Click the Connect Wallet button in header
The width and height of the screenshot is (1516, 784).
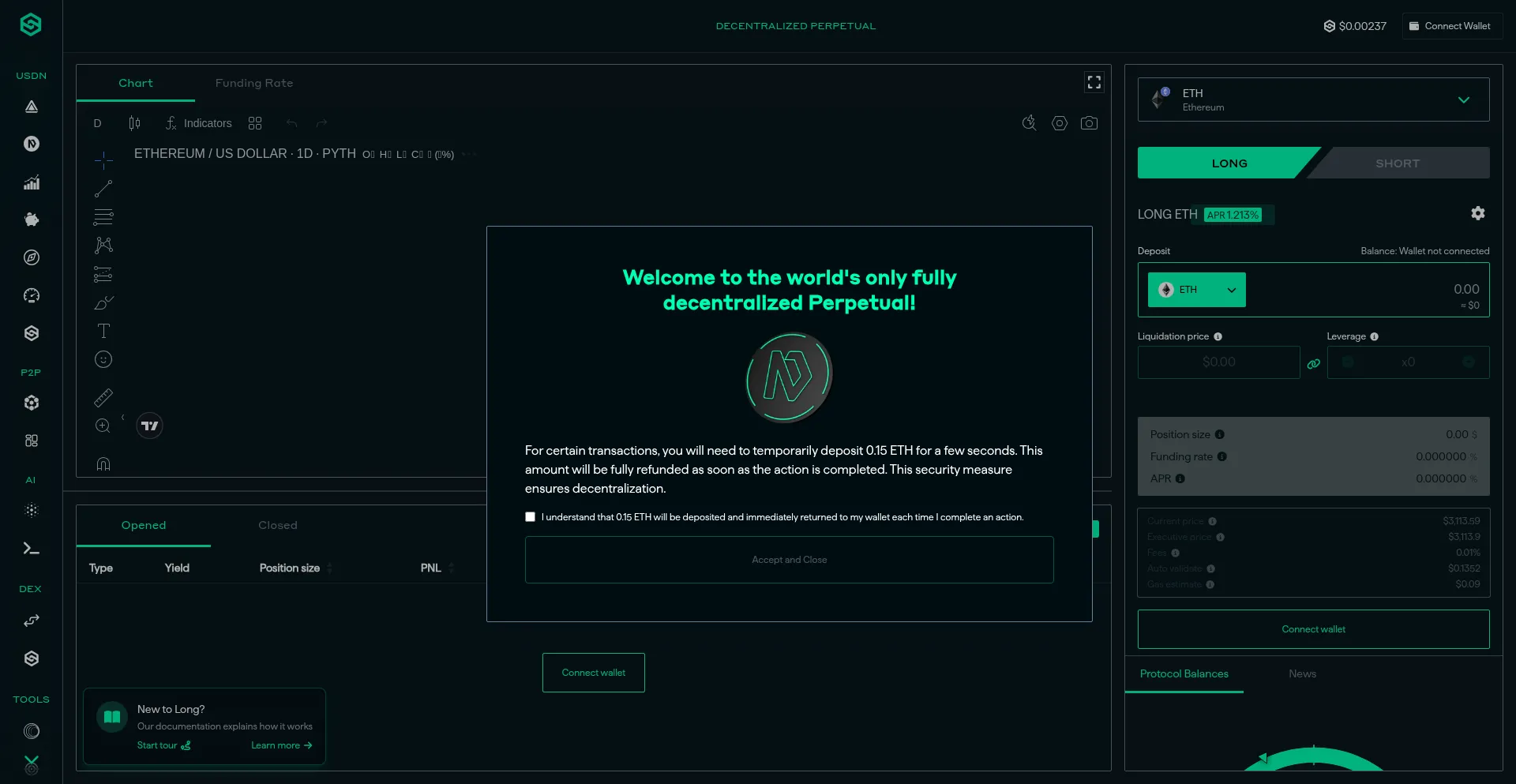tap(1451, 26)
